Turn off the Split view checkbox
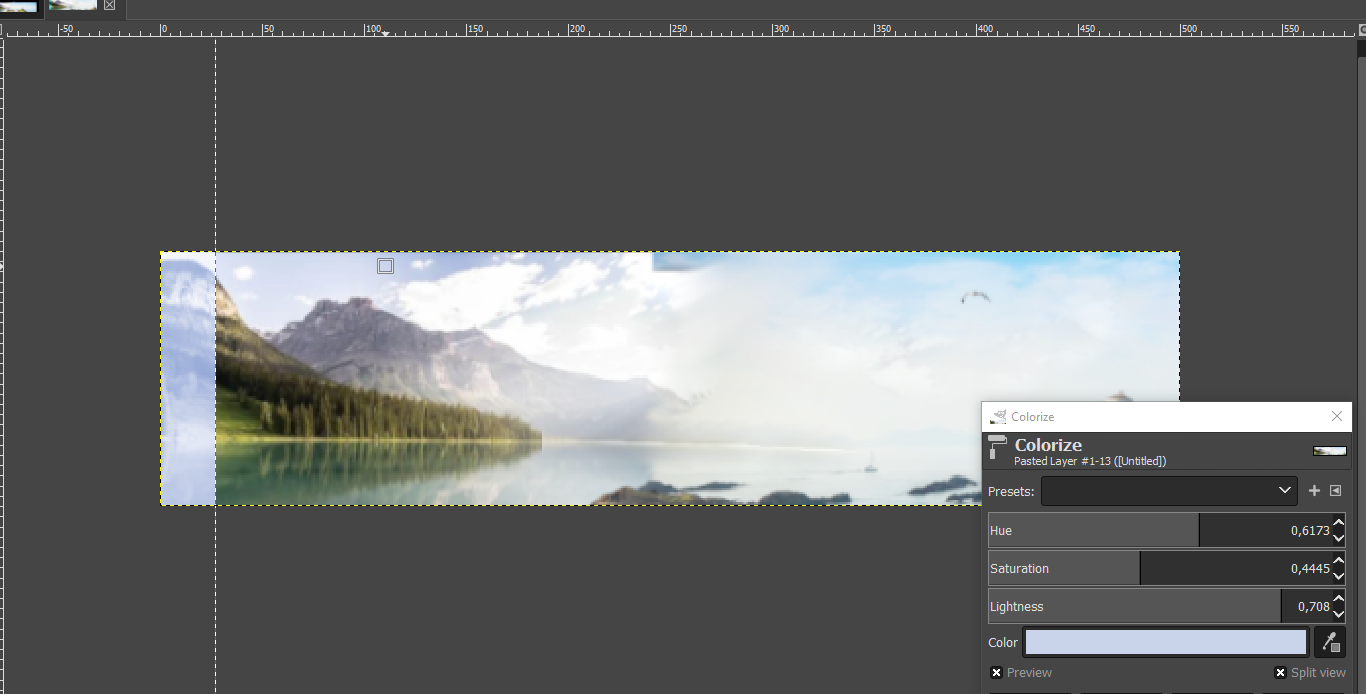This screenshot has height=694, width=1366. (x=1280, y=673)
